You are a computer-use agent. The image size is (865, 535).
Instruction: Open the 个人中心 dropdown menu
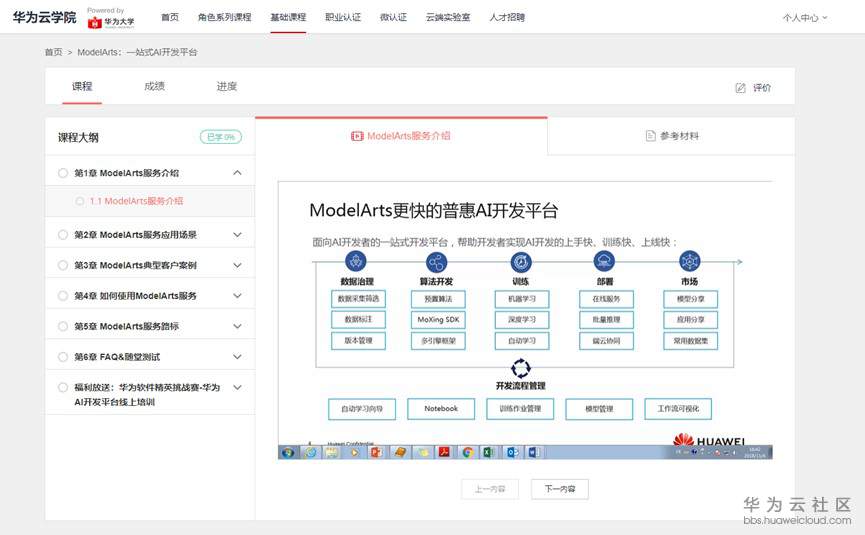pos(805,18)
